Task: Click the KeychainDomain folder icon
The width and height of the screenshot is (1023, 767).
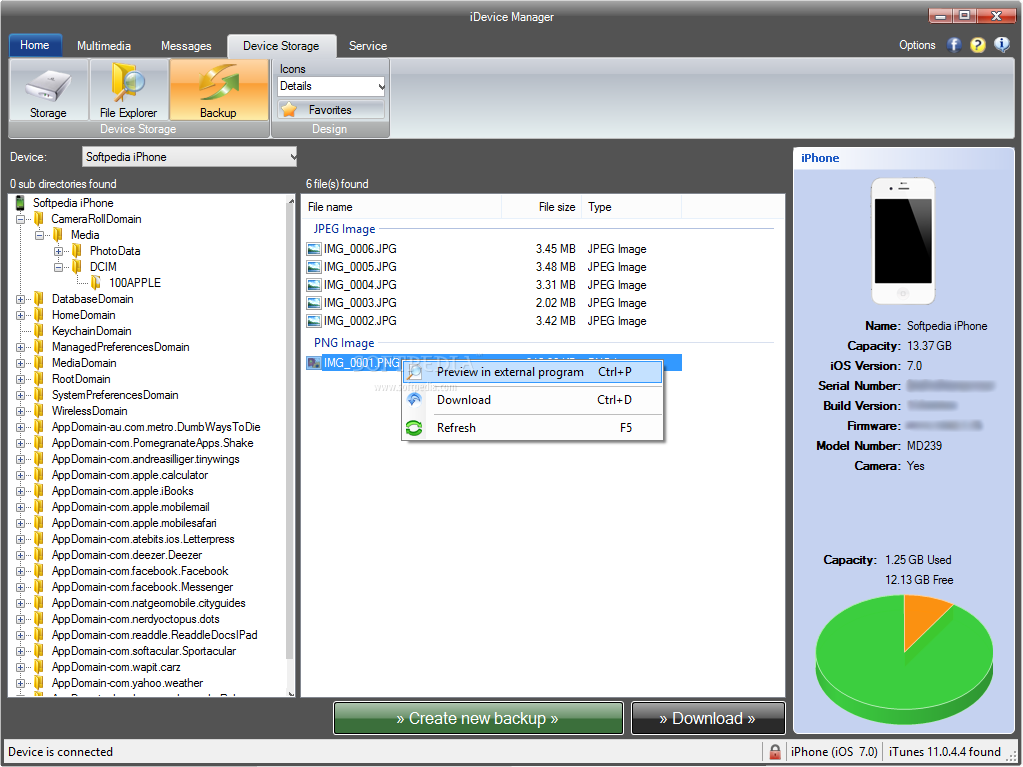Action: coord(39,331)
